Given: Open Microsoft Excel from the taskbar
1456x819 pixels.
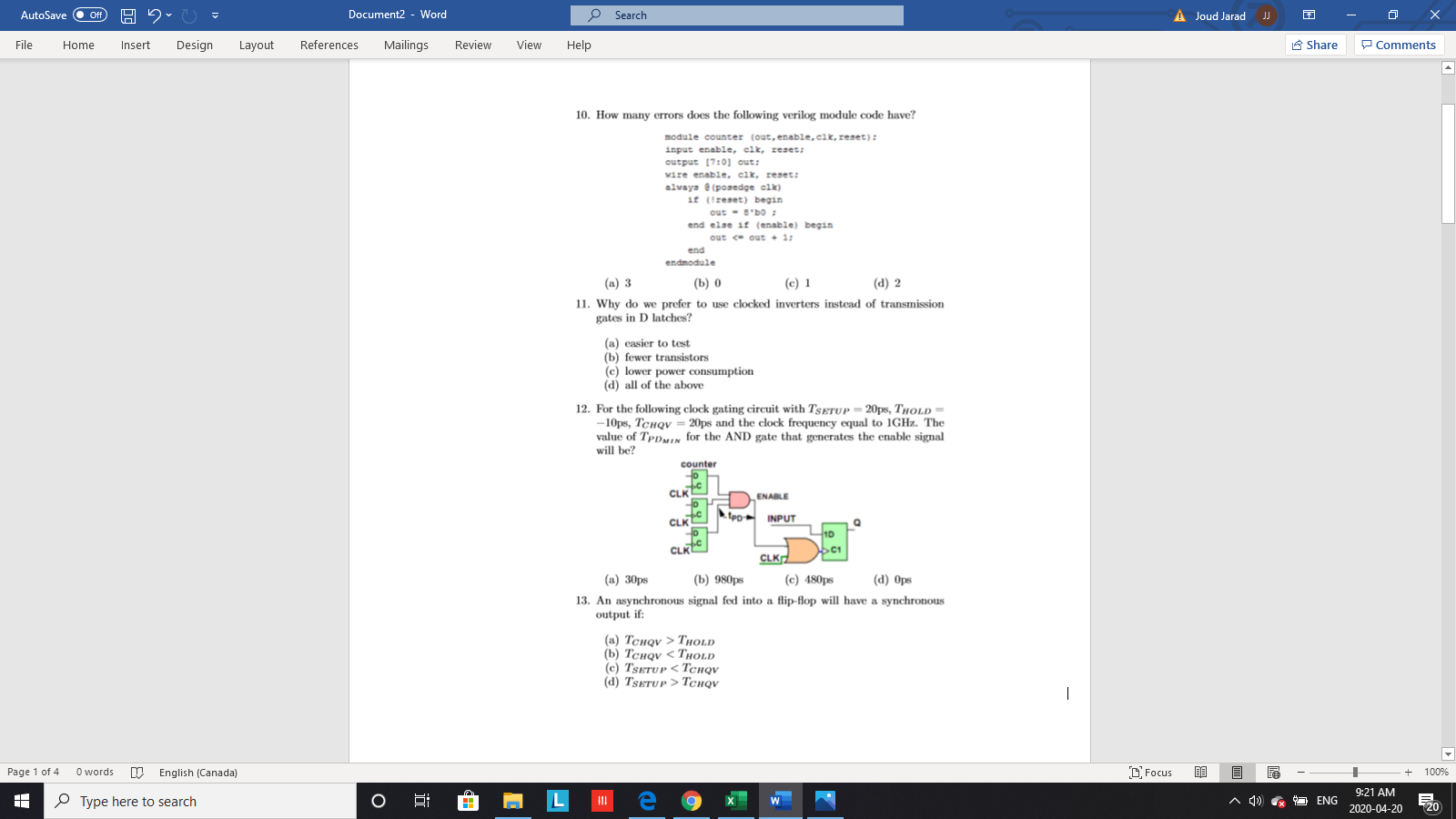Looking at the screenshot, I should (x=735, y=801).
